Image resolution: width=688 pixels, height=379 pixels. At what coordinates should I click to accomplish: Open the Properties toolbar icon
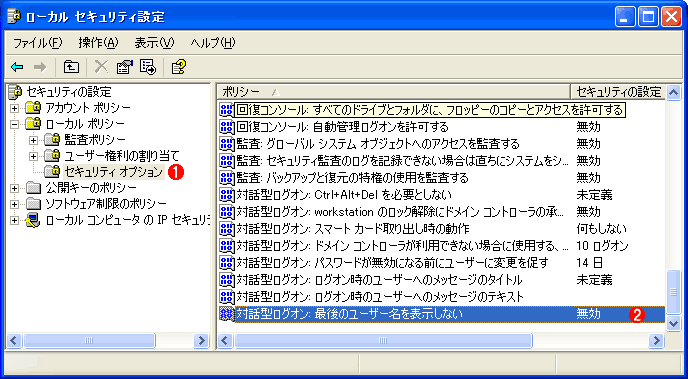click(x=125, y=67)
